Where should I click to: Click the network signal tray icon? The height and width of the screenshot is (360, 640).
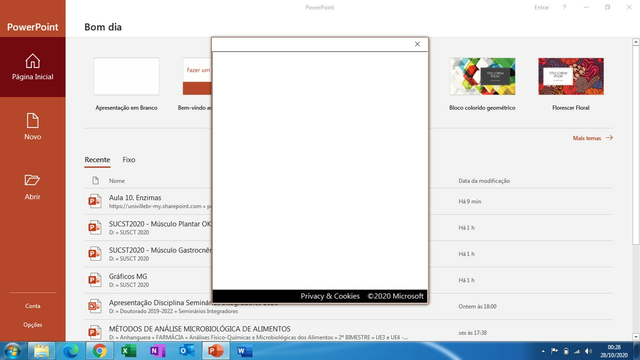577,351
